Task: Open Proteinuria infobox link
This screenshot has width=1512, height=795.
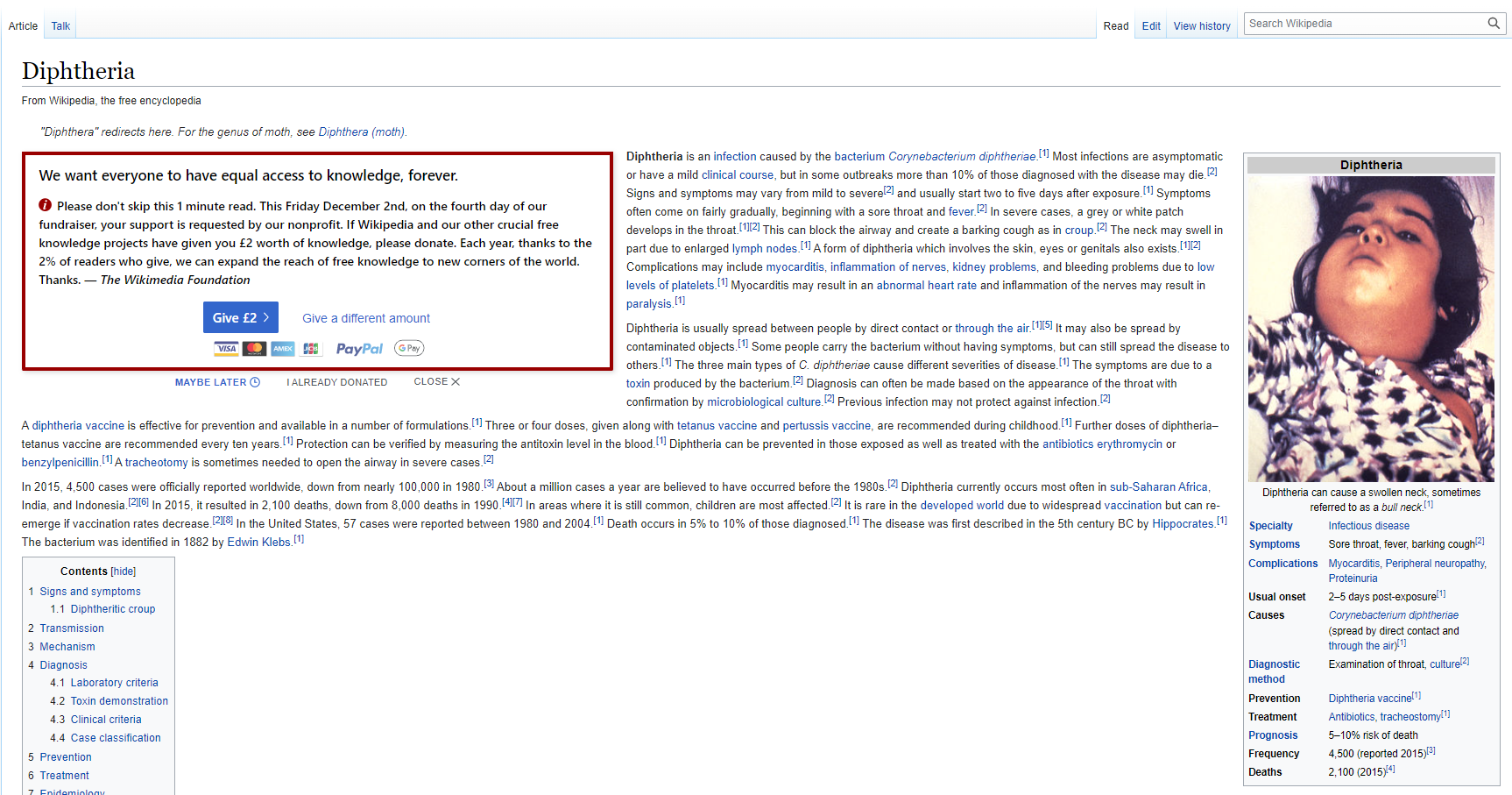Action: 1353,579
